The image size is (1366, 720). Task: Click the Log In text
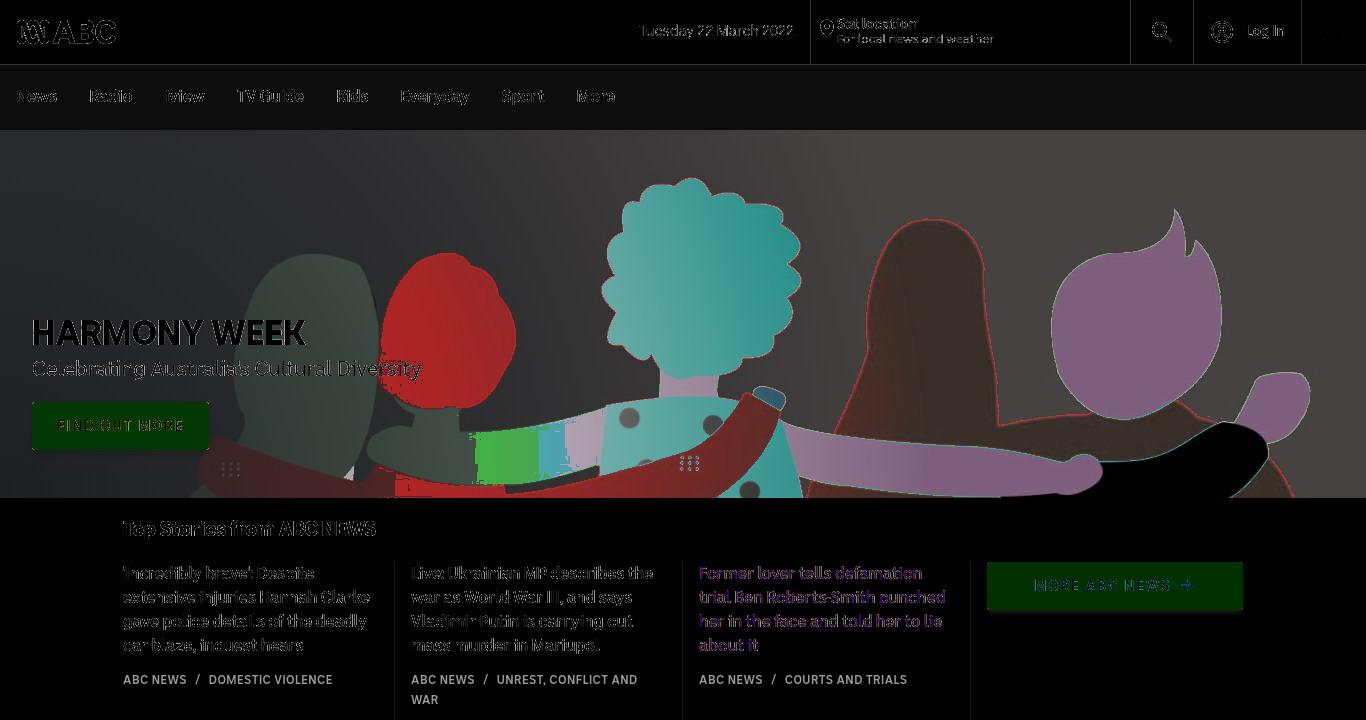point(1265,31)
